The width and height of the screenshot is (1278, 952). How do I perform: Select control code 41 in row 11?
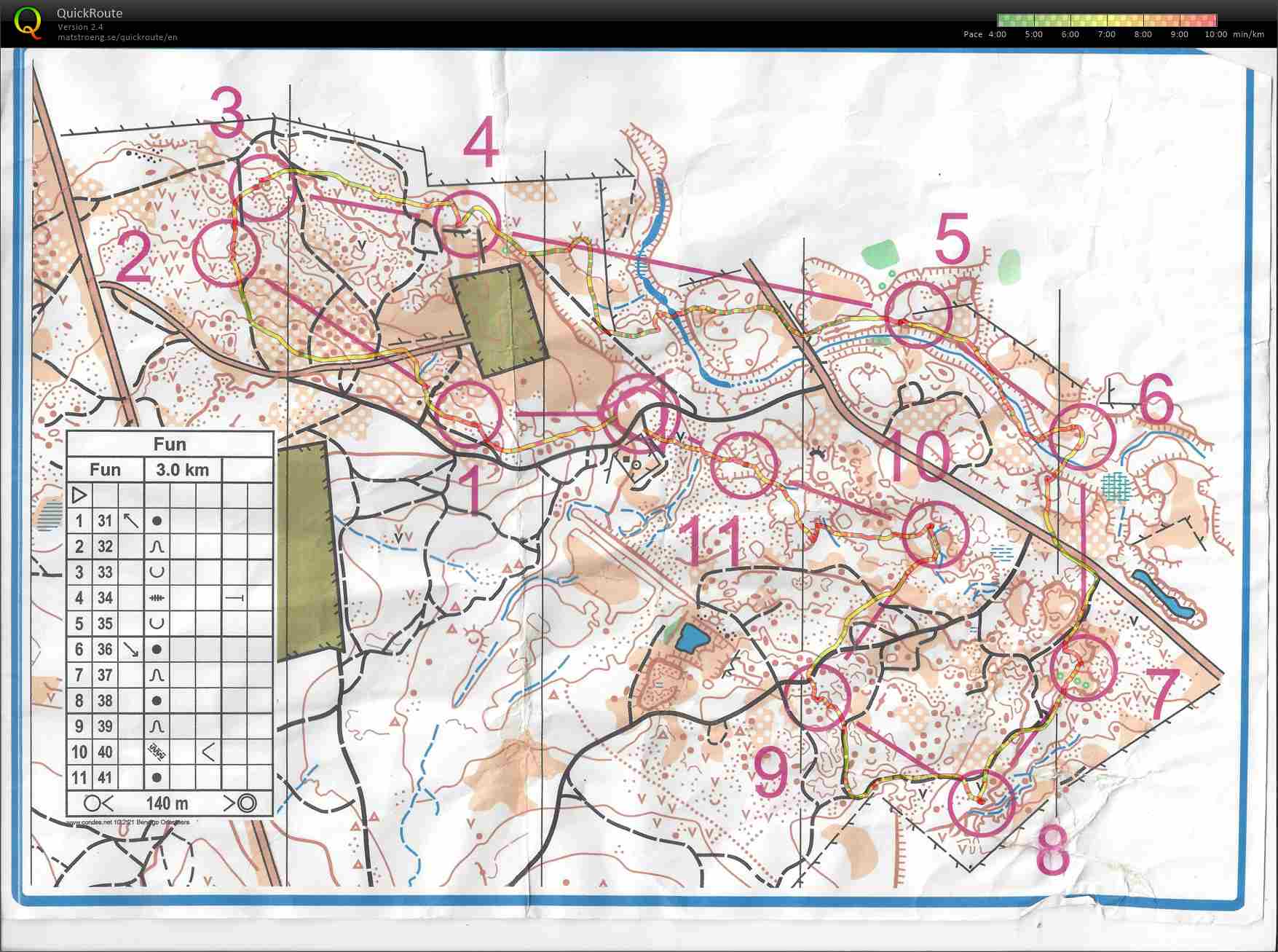click(x=105, y=778)
